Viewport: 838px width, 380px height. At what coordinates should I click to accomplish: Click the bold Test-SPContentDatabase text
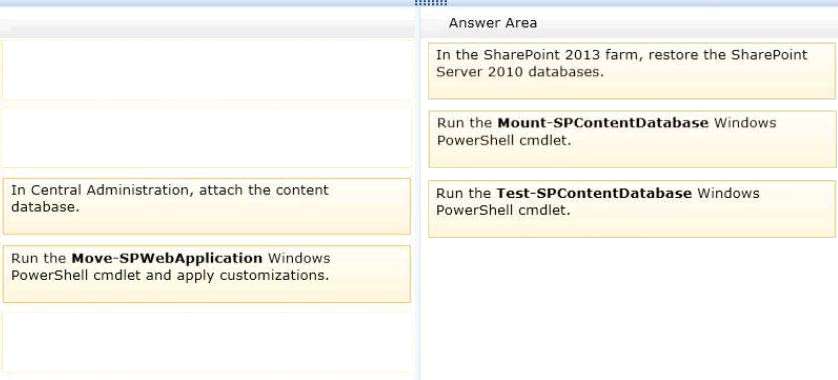pos(594,193)
